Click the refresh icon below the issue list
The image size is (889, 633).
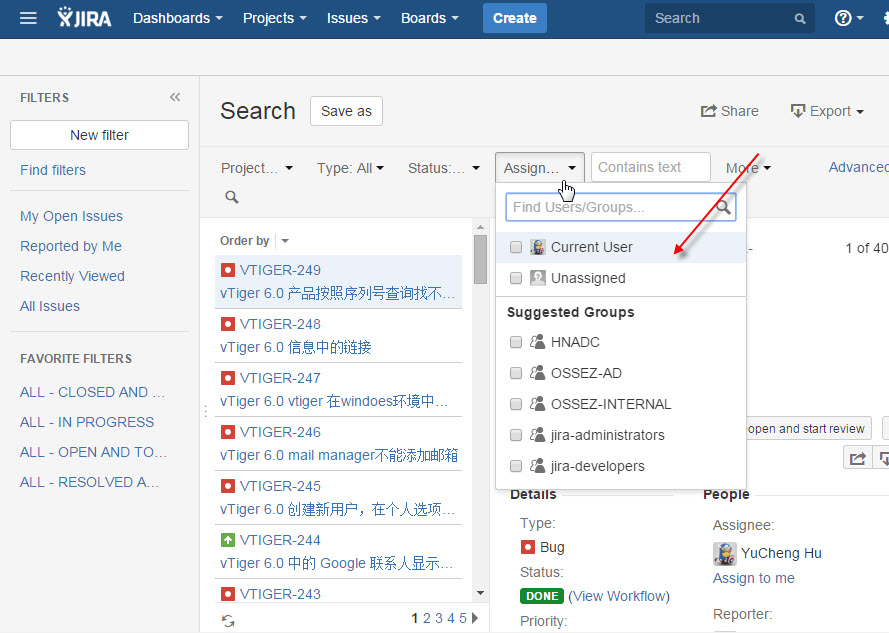[x=228, y=621]
